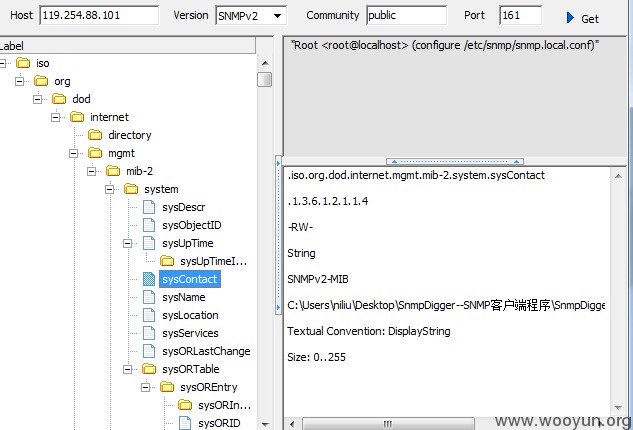Click the SNMPv2-MIB module text
Screen dimensions: 633x430
pos(318,279)
